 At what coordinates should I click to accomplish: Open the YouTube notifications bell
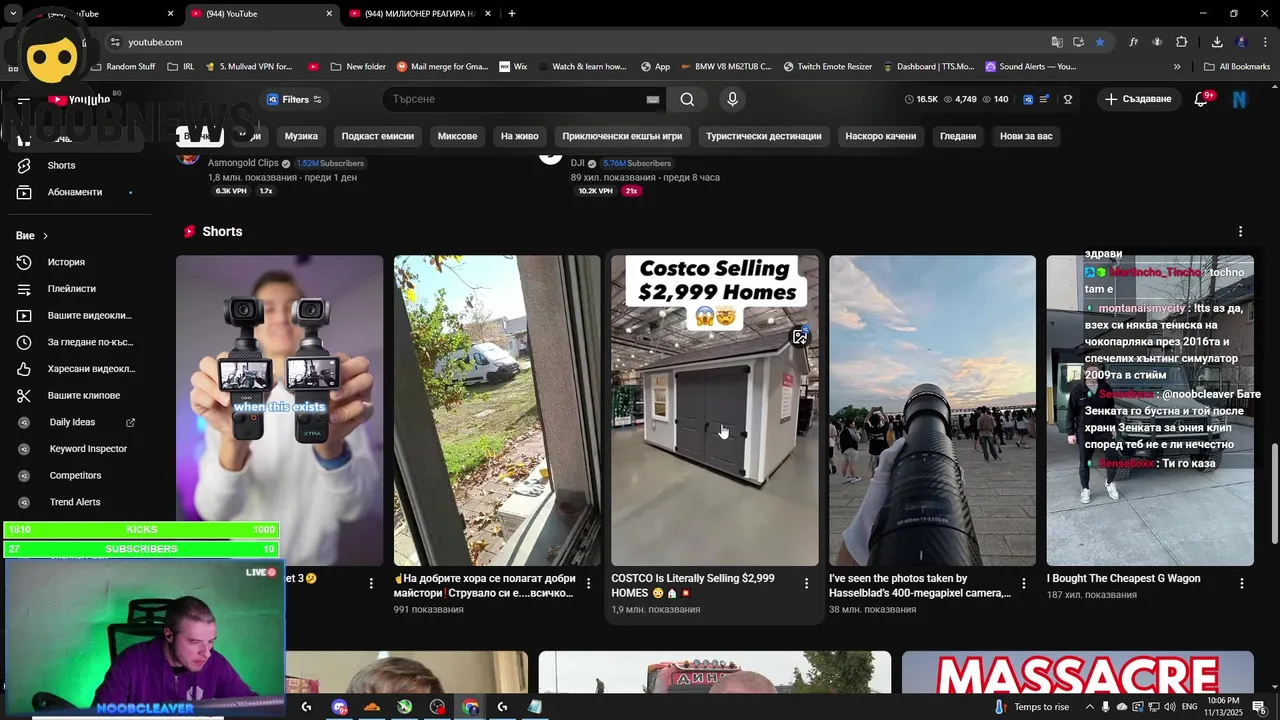[1203, 99]
